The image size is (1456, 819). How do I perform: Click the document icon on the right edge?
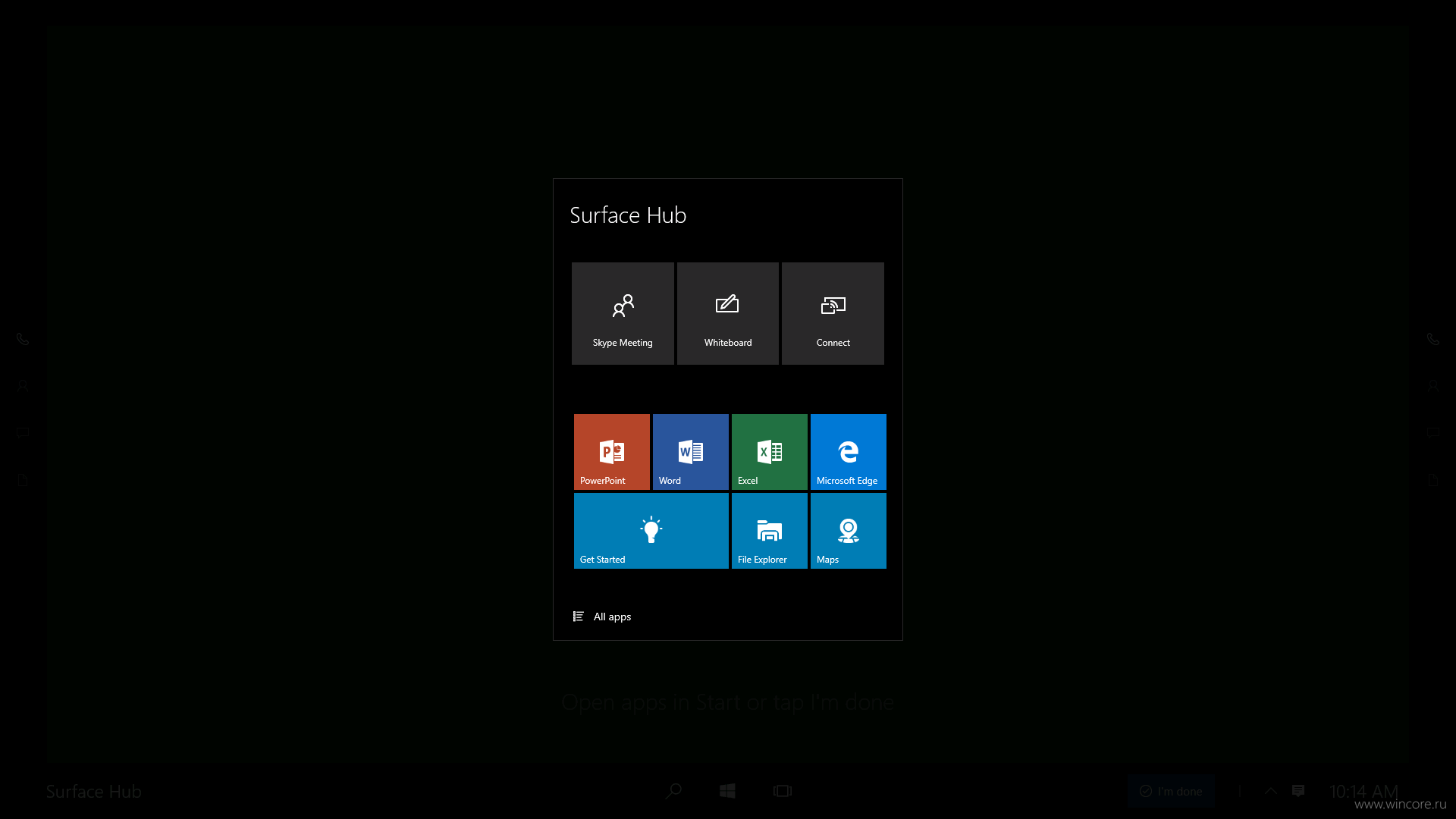1433,480
